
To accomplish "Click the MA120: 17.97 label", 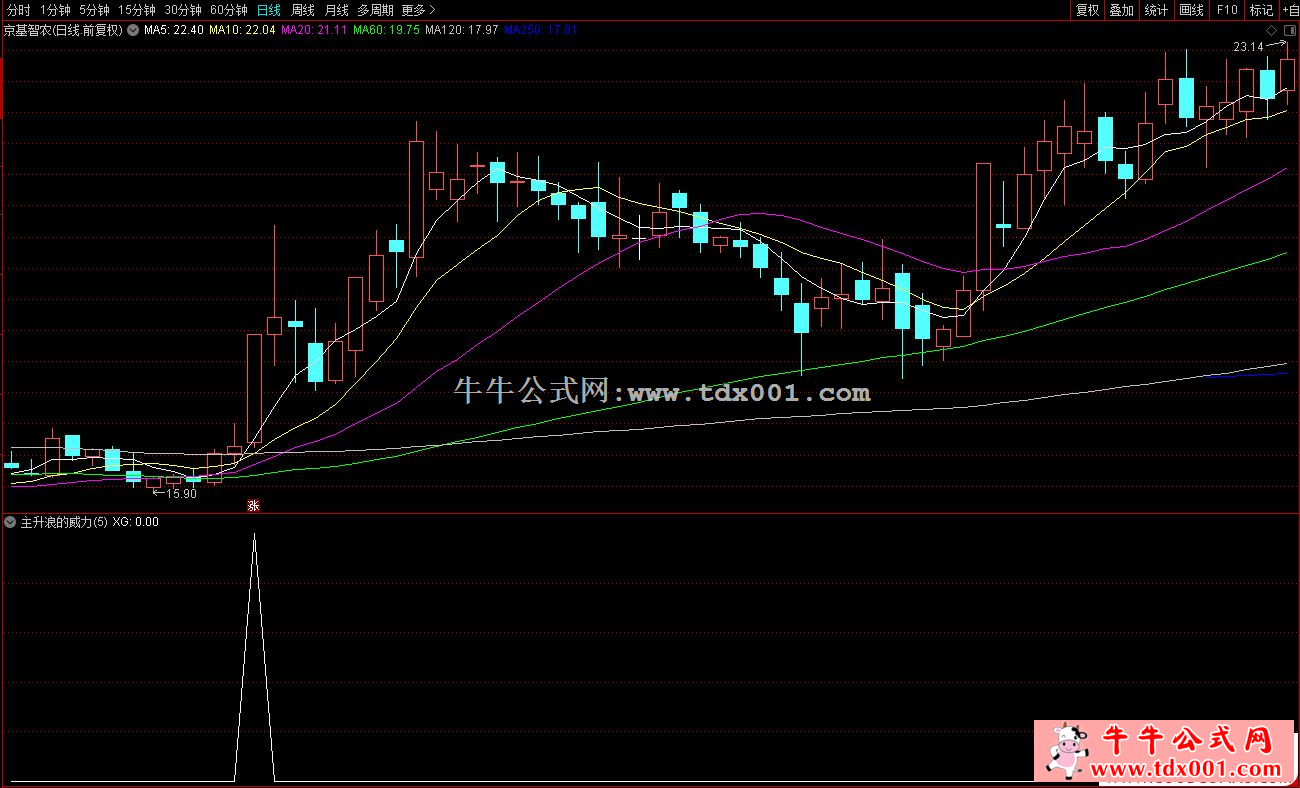I will (462, 30).
